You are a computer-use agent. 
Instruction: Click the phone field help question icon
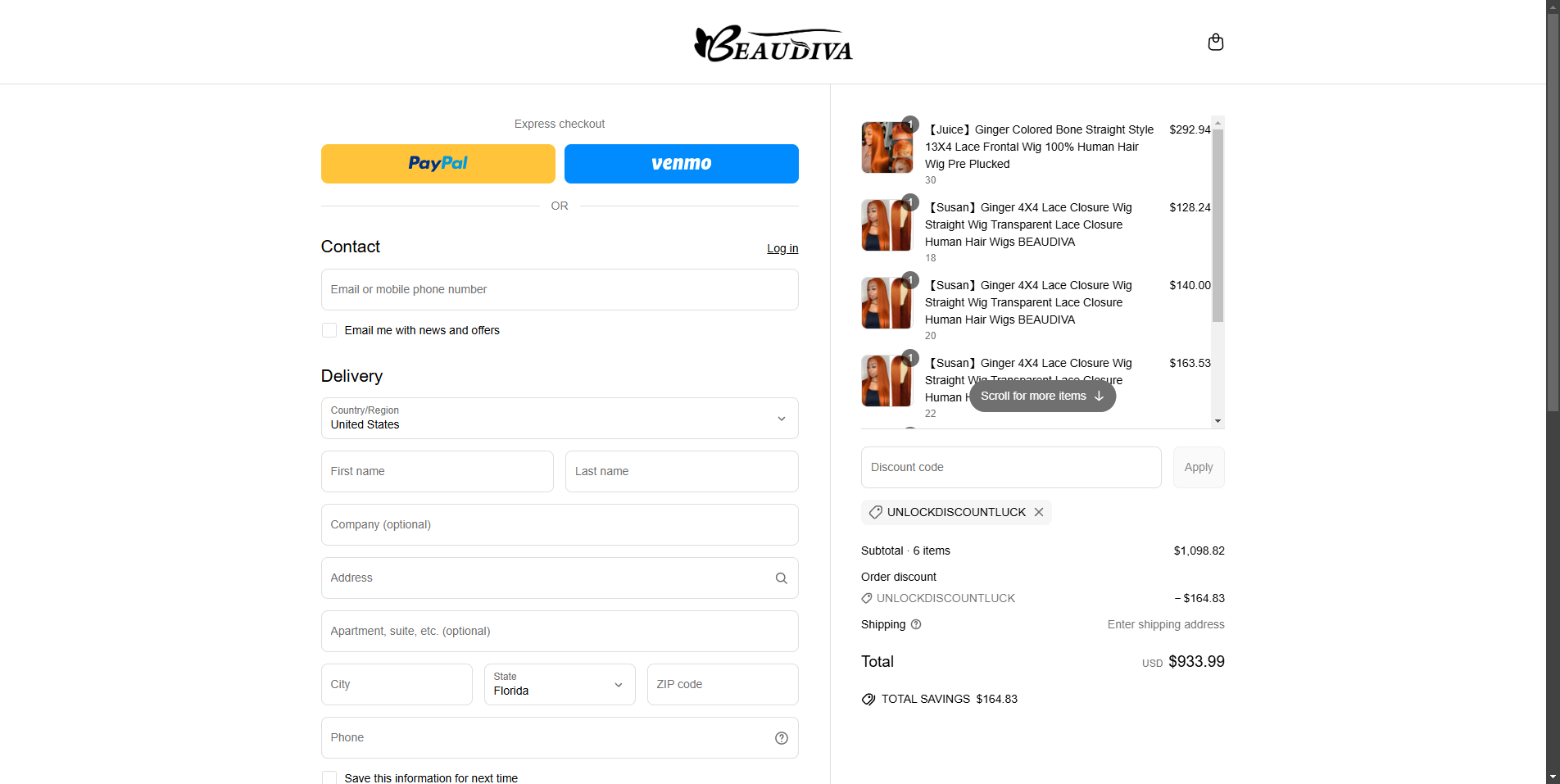pos(782,738)
